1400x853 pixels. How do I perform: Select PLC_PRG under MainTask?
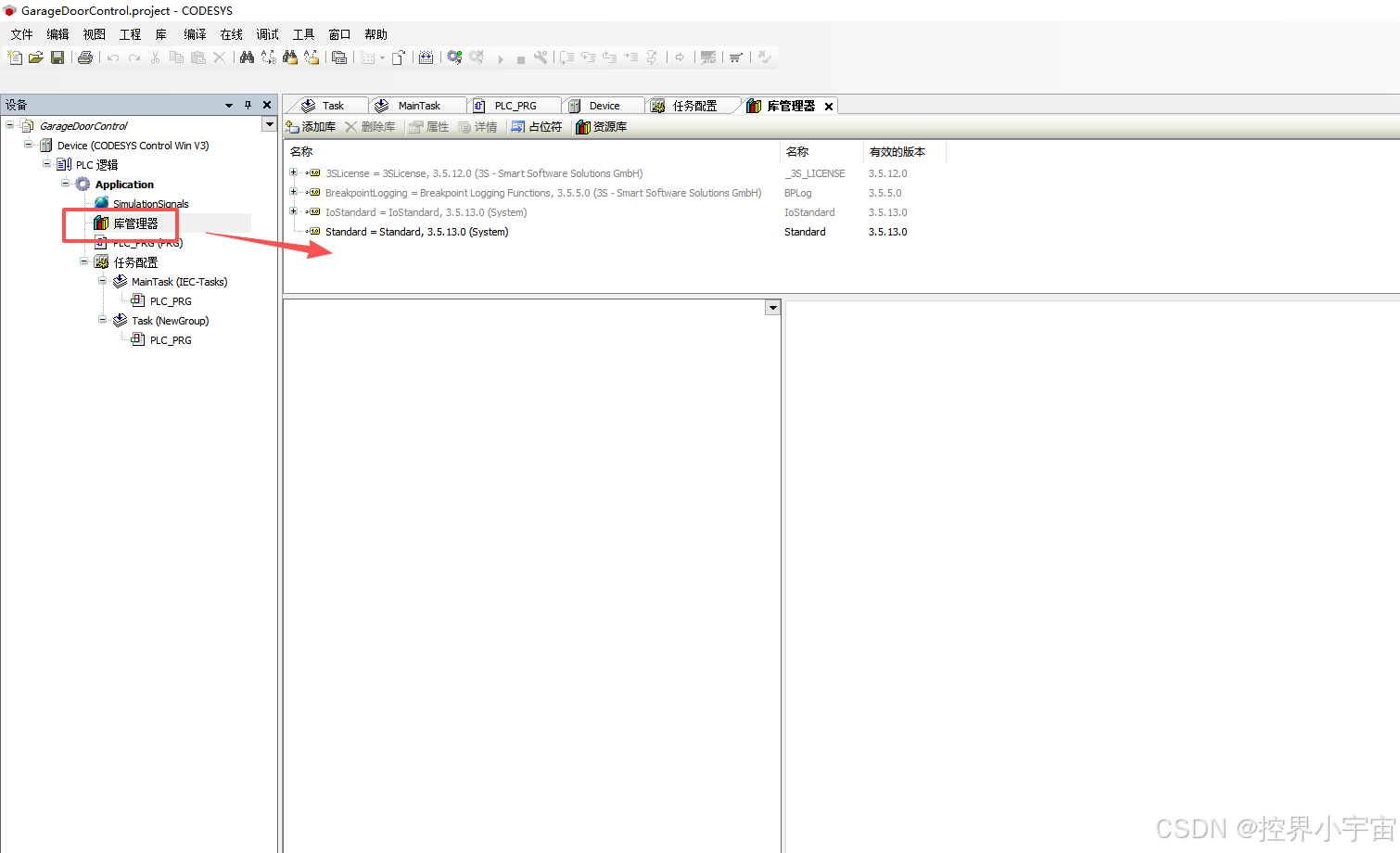click(171, 301)
